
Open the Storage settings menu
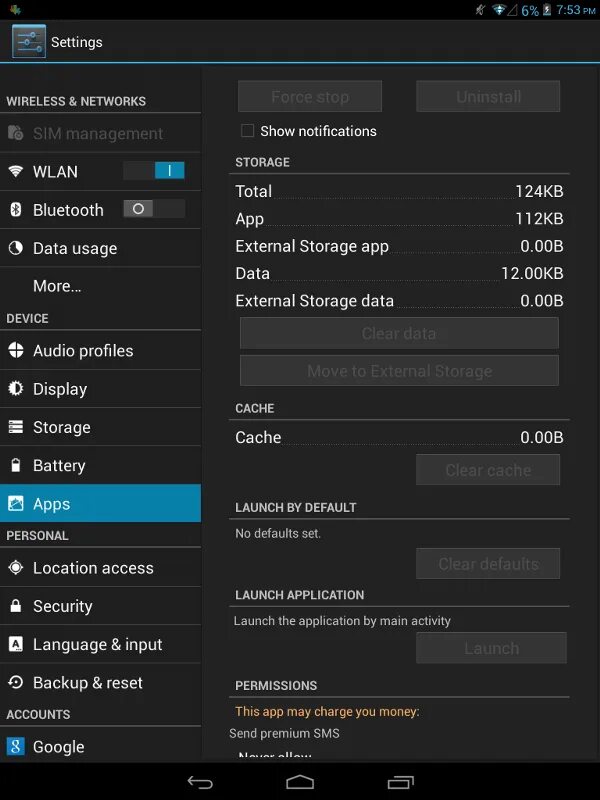click(x=62, y=428)
